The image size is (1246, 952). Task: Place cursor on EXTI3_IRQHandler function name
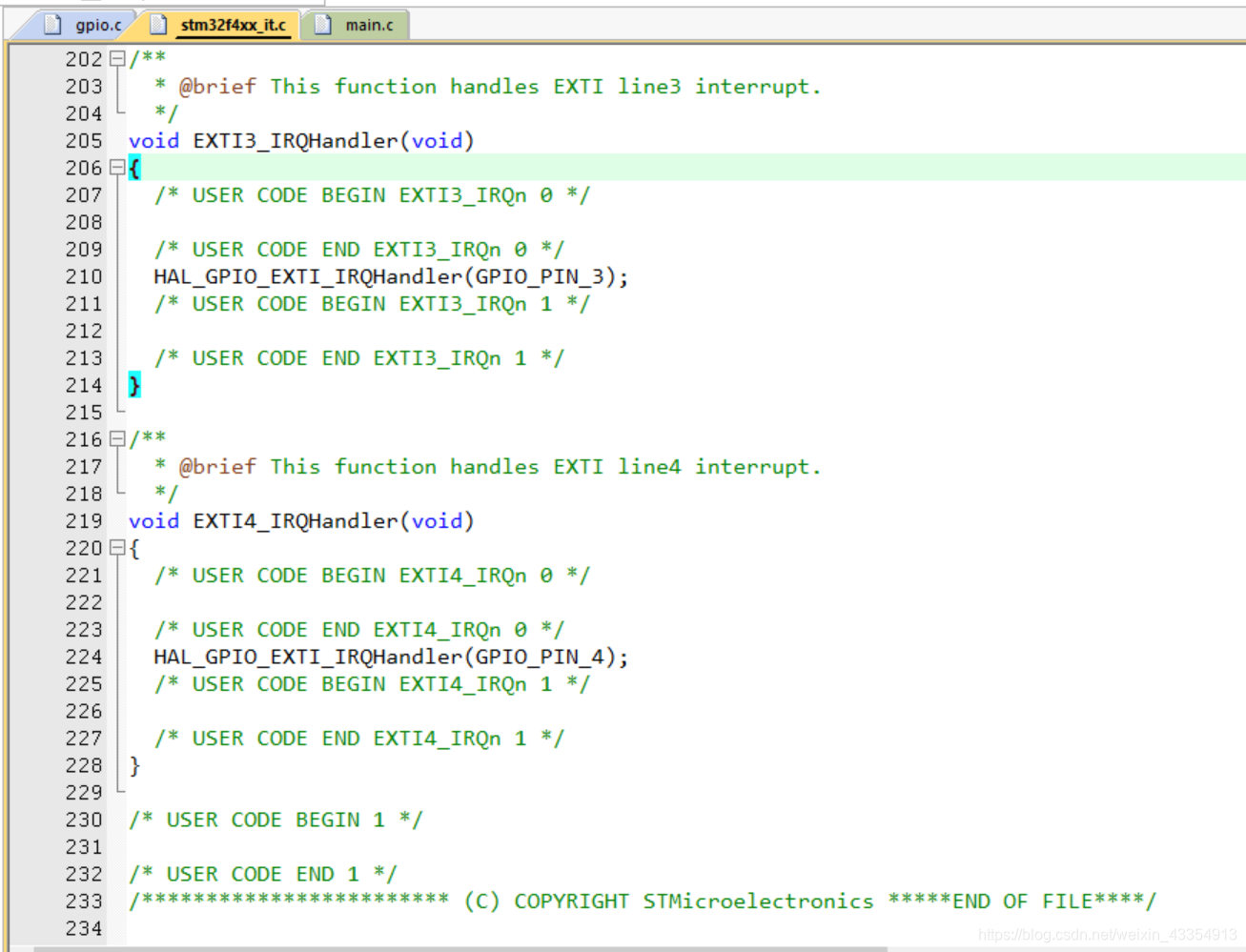pyautogui.click(x=296, y=141)
